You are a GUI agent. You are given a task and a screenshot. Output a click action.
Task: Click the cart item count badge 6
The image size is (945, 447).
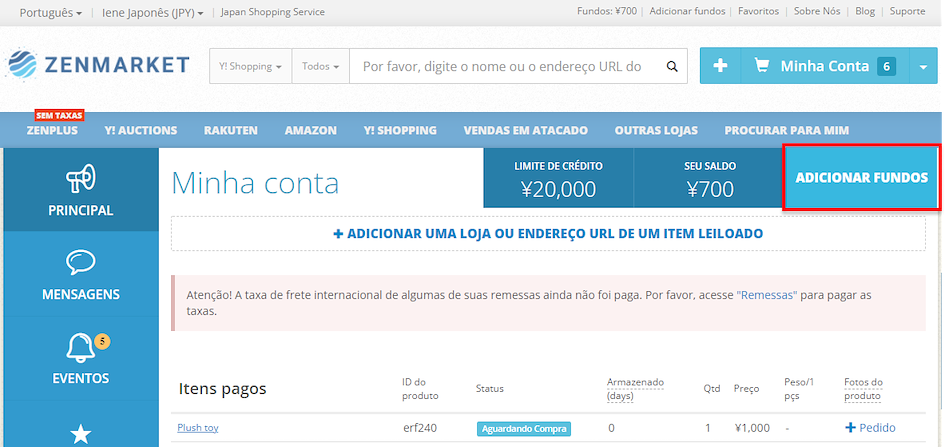pyautogui.click(x=886, y=66)
